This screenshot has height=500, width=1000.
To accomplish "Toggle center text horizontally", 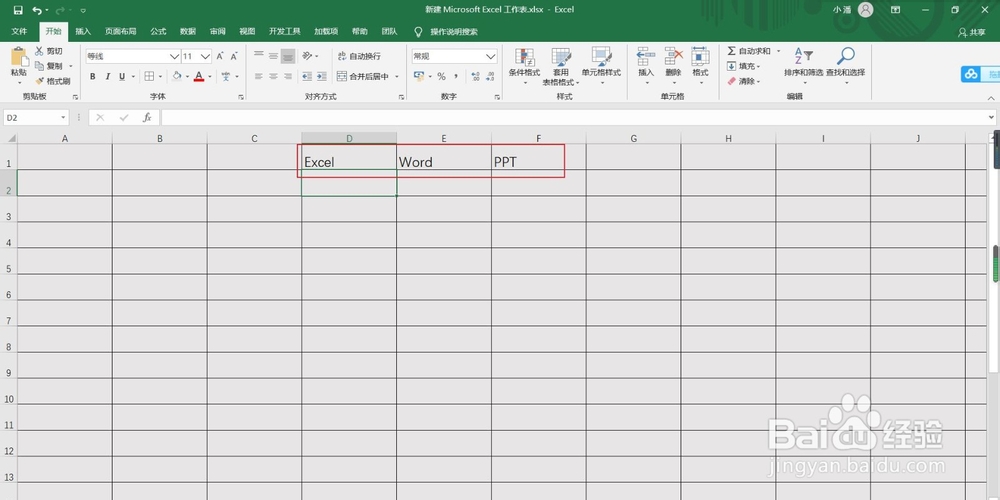I will point(273,77).
